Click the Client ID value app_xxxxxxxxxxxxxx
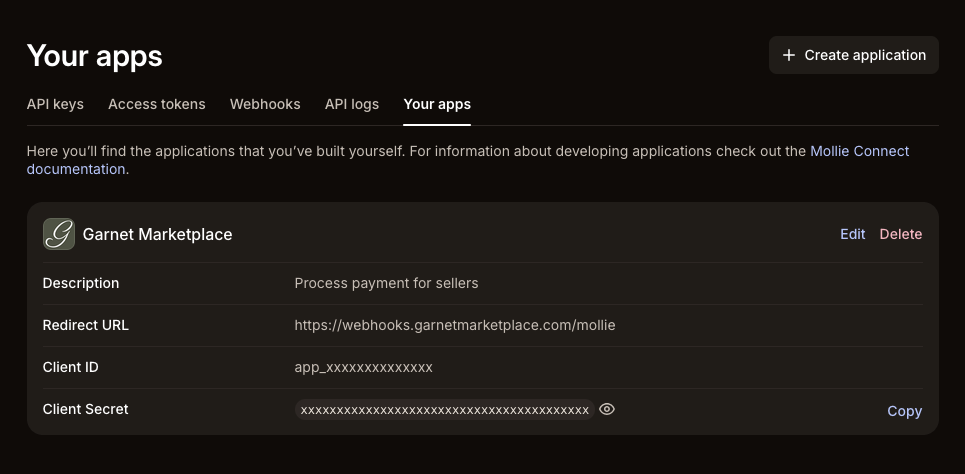Viewport: 965px width, 474px height. (364, 368)
